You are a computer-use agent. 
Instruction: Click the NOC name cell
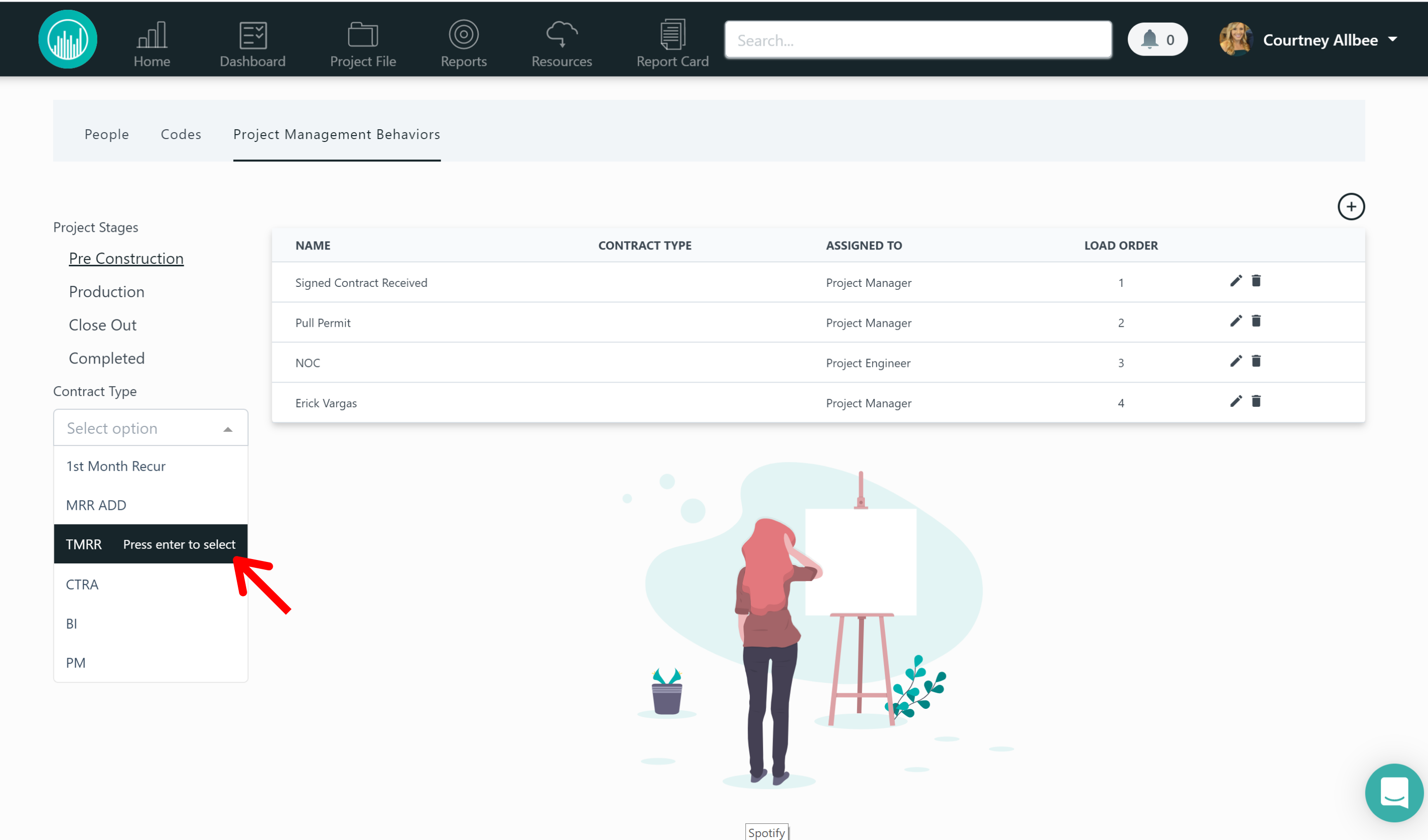[308, 363]
